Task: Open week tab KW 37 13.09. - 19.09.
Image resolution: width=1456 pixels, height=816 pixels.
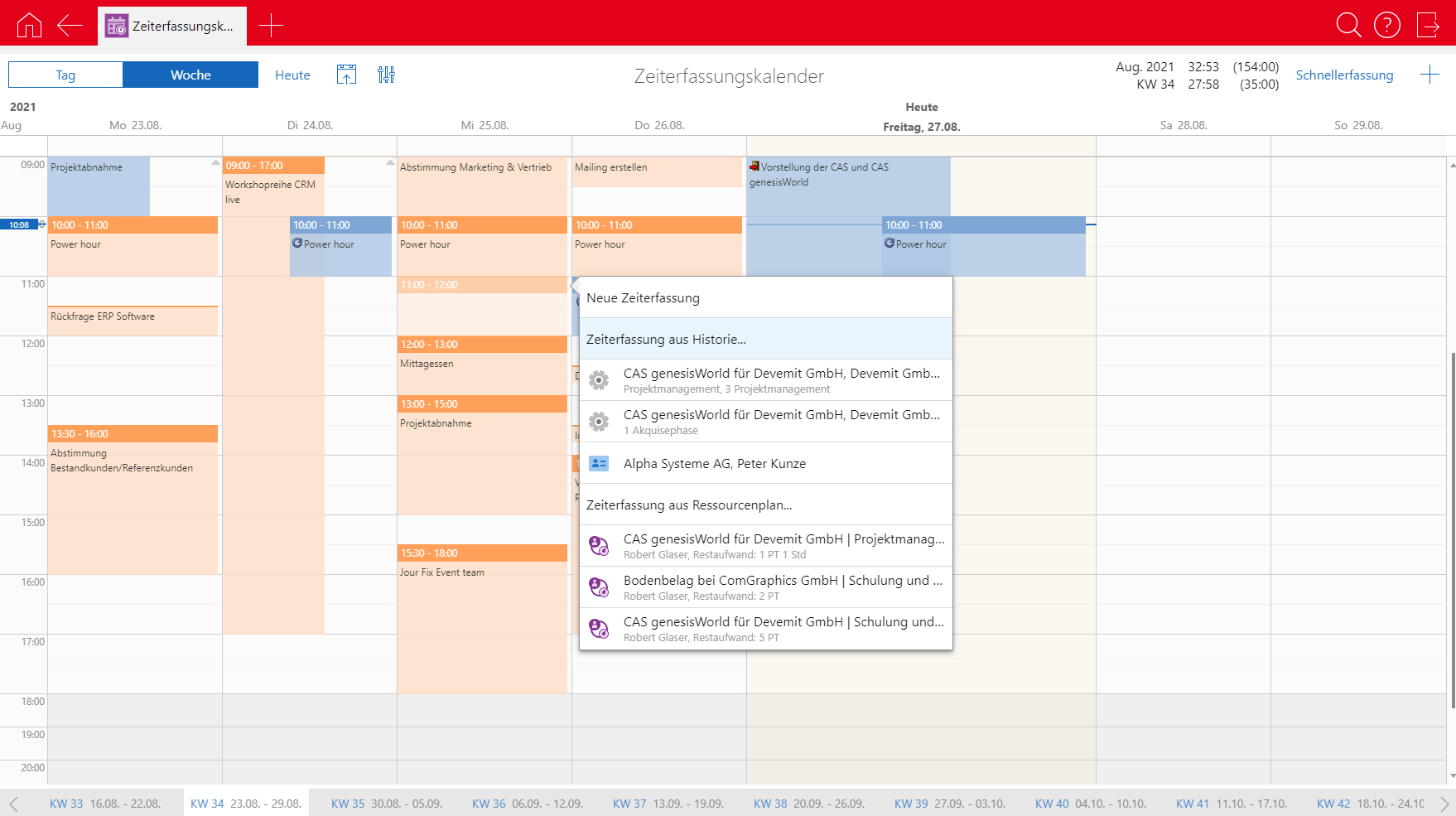Action: 668,804
